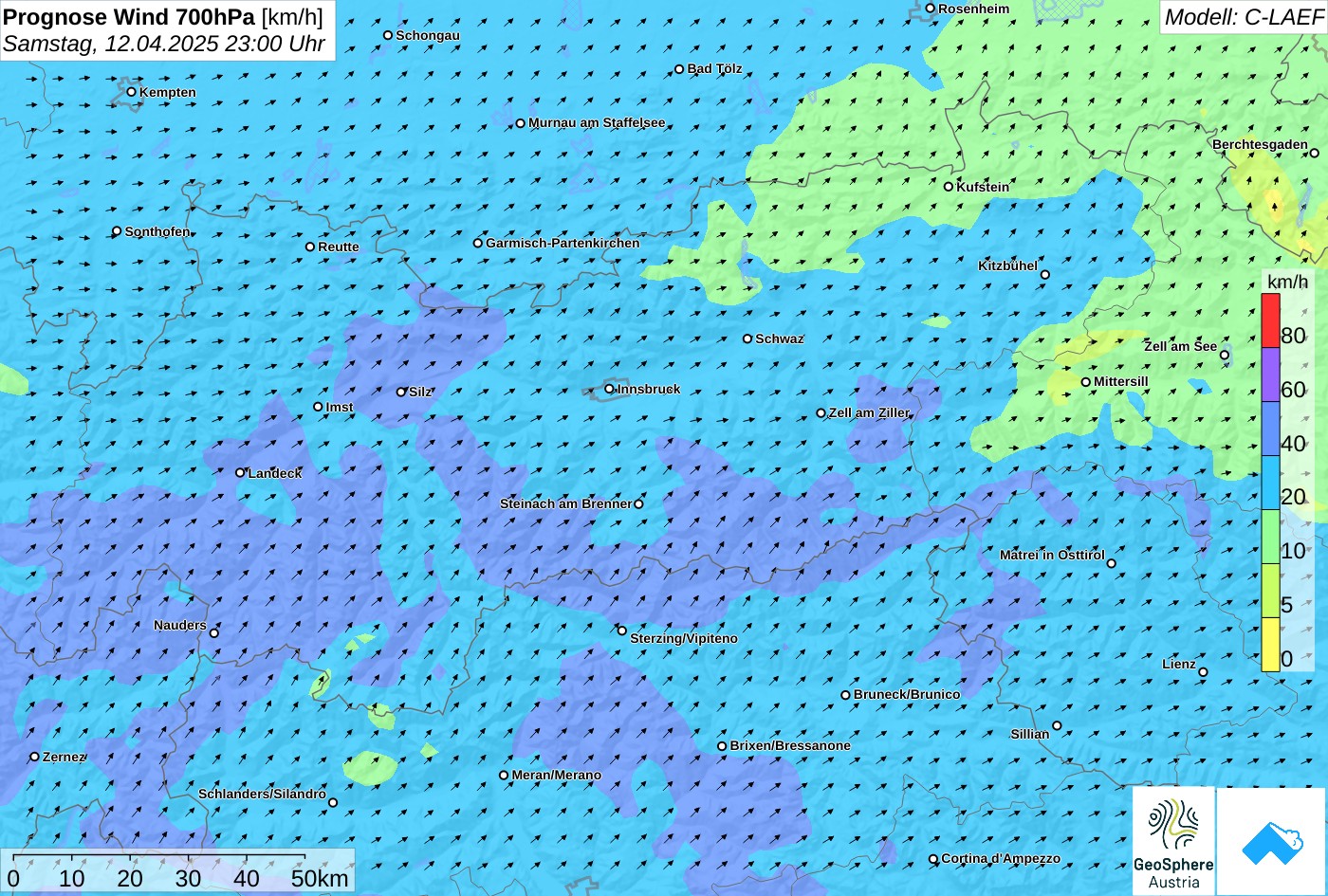The width and height of the screenshot is (1328, 896).
Task: Click the date Samstag, 12.04.2025 23:00 Uhr
Action: coord(164,44)
